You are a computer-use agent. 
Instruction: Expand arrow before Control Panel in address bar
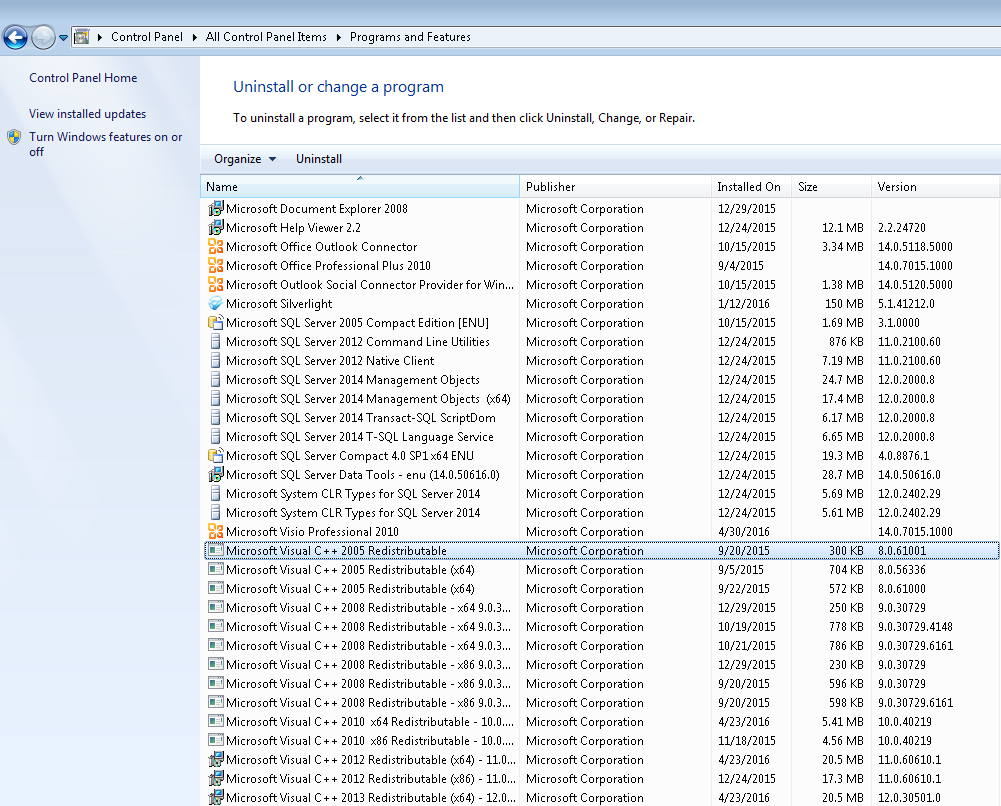[100, 37]
